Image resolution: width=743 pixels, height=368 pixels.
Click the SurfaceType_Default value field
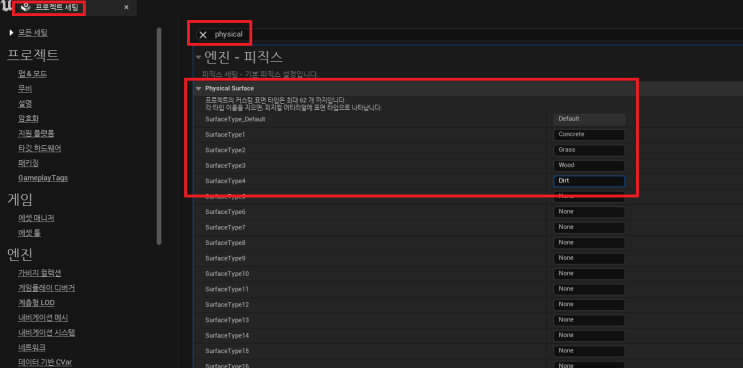589,119
